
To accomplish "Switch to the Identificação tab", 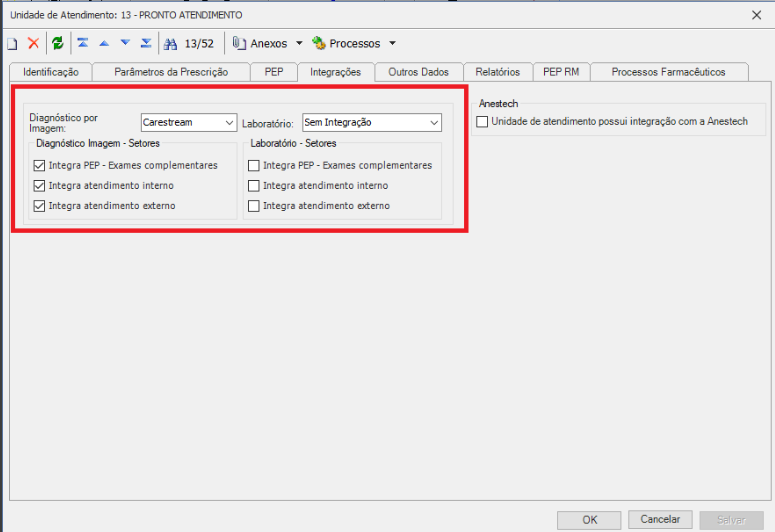I will click(x=50, y=72).
